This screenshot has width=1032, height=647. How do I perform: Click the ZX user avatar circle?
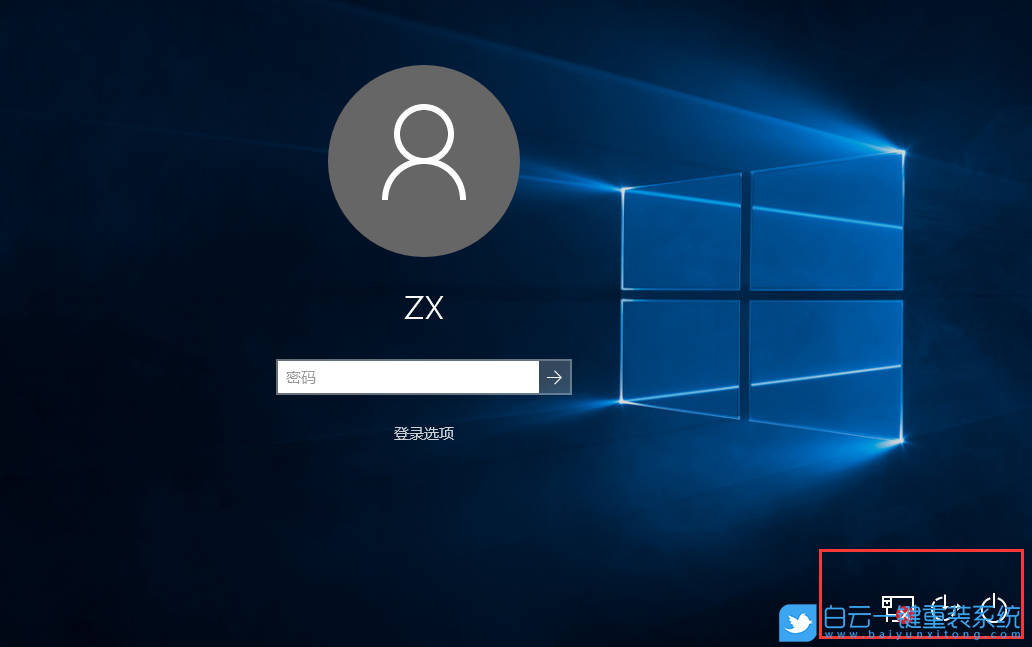tap(424, 160)
